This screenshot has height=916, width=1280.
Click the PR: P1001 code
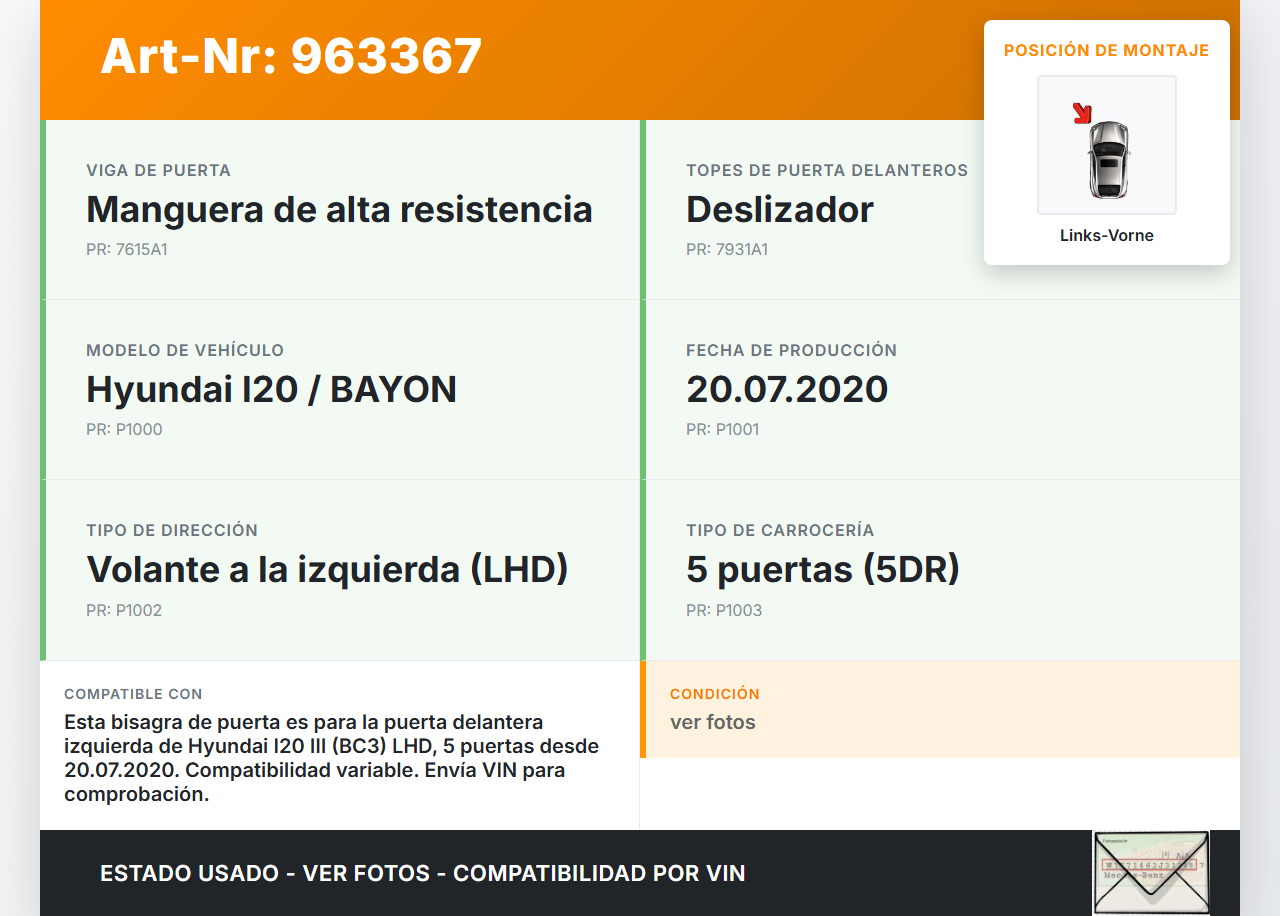[722, 430]
